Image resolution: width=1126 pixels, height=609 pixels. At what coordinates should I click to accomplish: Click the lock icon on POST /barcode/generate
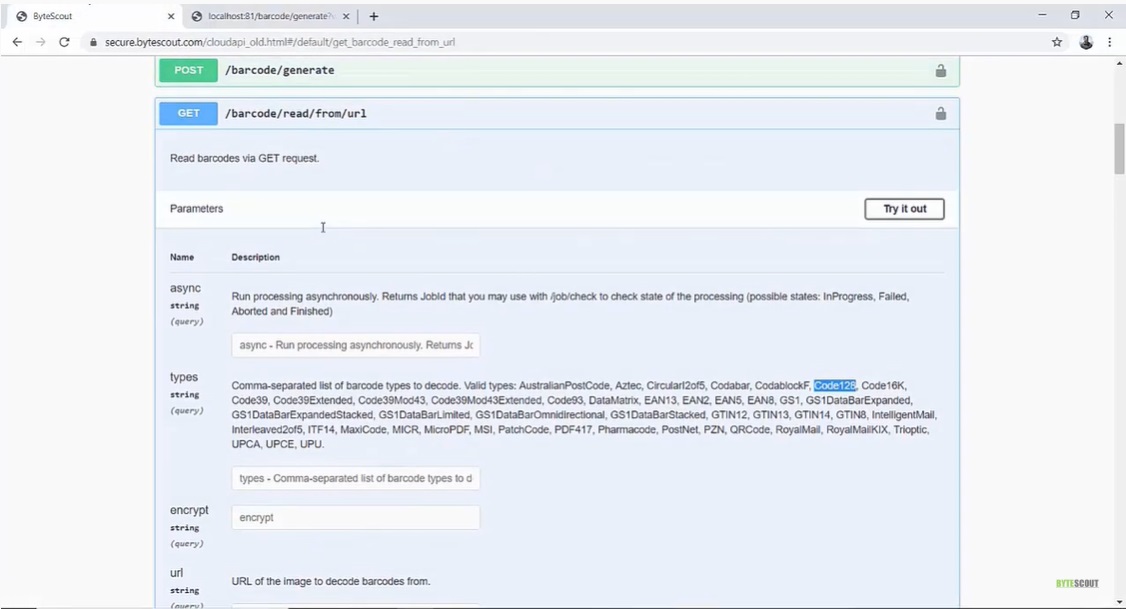tap(941, 70)
